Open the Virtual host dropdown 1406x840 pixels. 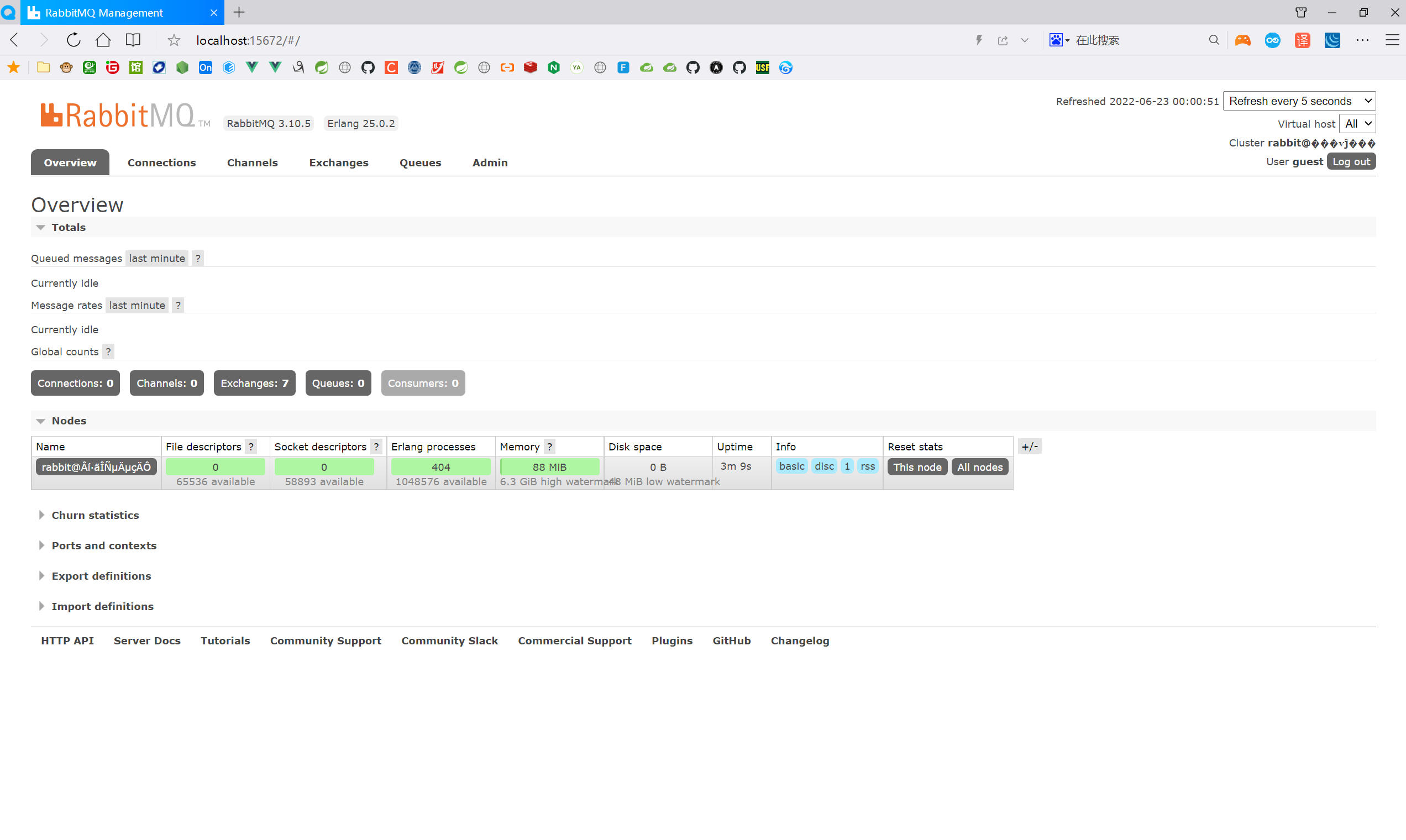point(1357,124)
